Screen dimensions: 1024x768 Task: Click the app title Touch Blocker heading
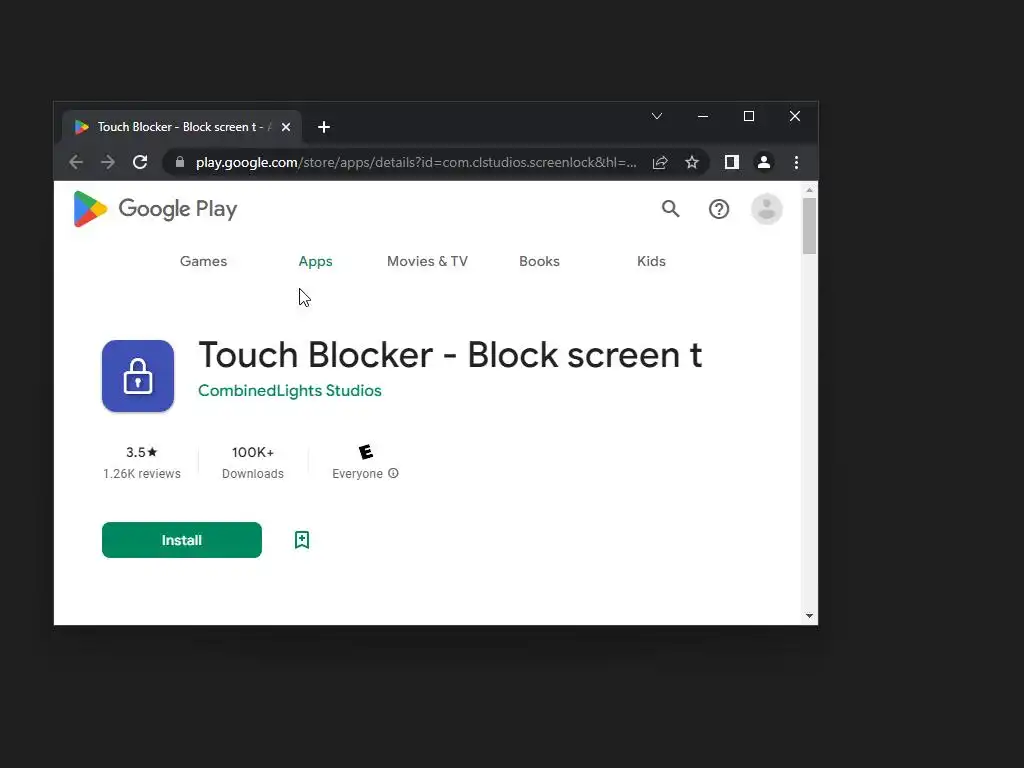point(450,355)
